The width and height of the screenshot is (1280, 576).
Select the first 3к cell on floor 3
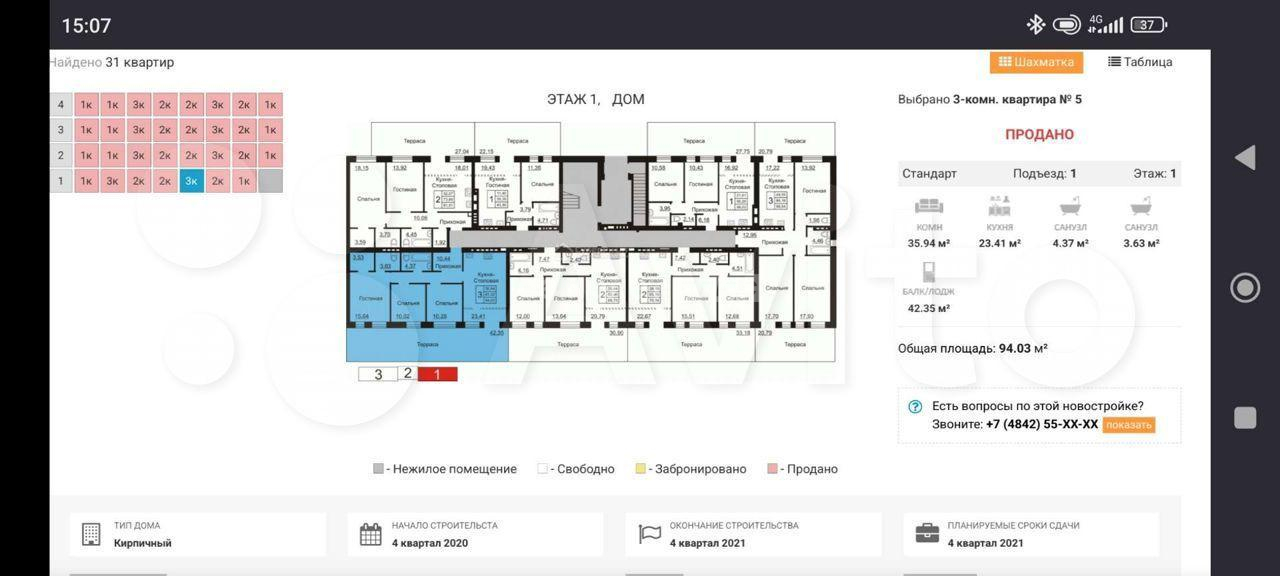[139, 130]
